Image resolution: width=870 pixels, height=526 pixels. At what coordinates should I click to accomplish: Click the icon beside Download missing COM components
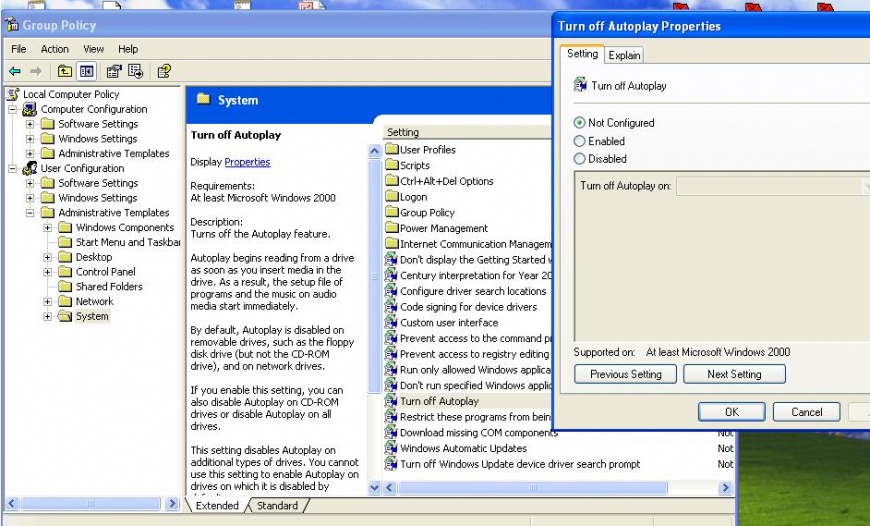tap(391, 432)
